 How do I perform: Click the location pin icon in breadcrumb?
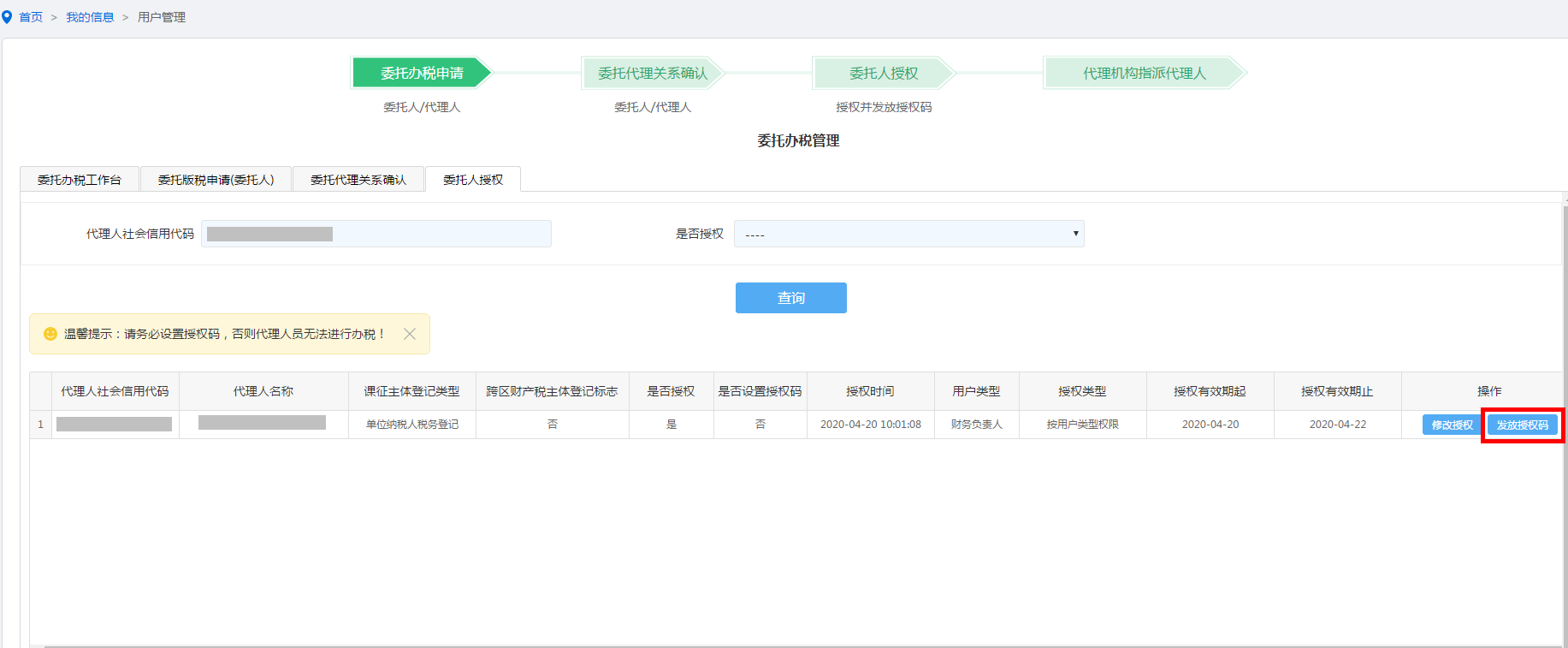tap(7, 17)
